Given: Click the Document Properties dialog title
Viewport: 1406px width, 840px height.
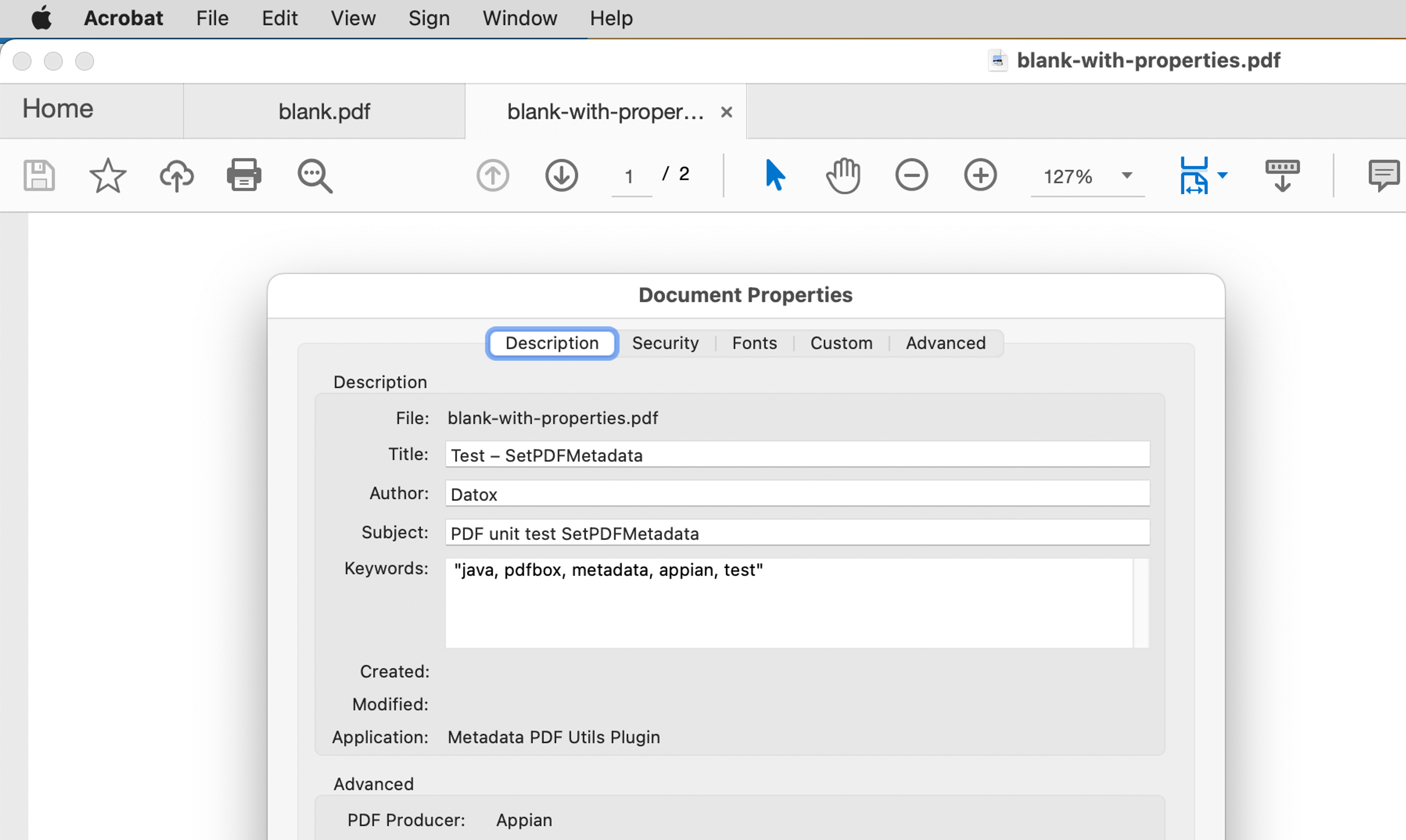Looking at the screenshot, I should 745,295.
